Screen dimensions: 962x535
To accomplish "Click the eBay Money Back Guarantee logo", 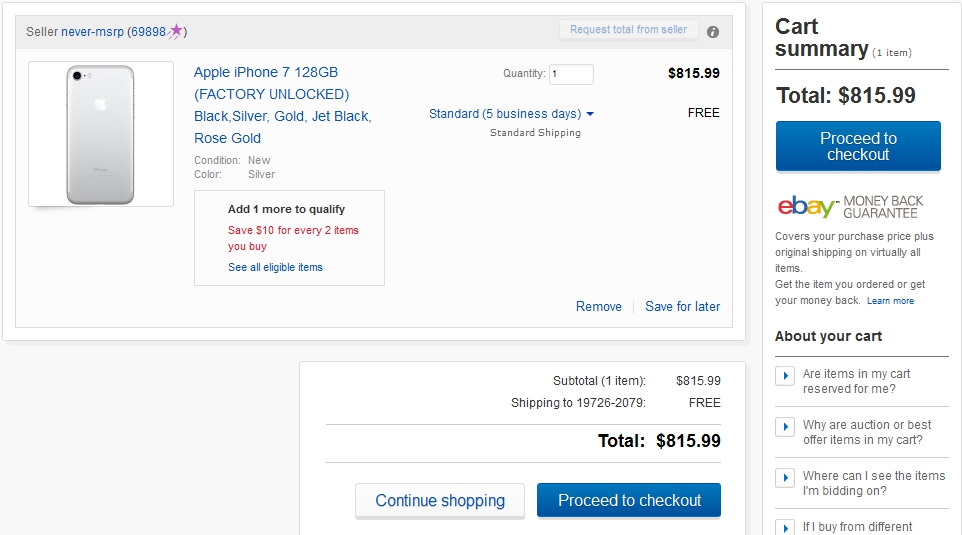I will (x=851, y=207).
